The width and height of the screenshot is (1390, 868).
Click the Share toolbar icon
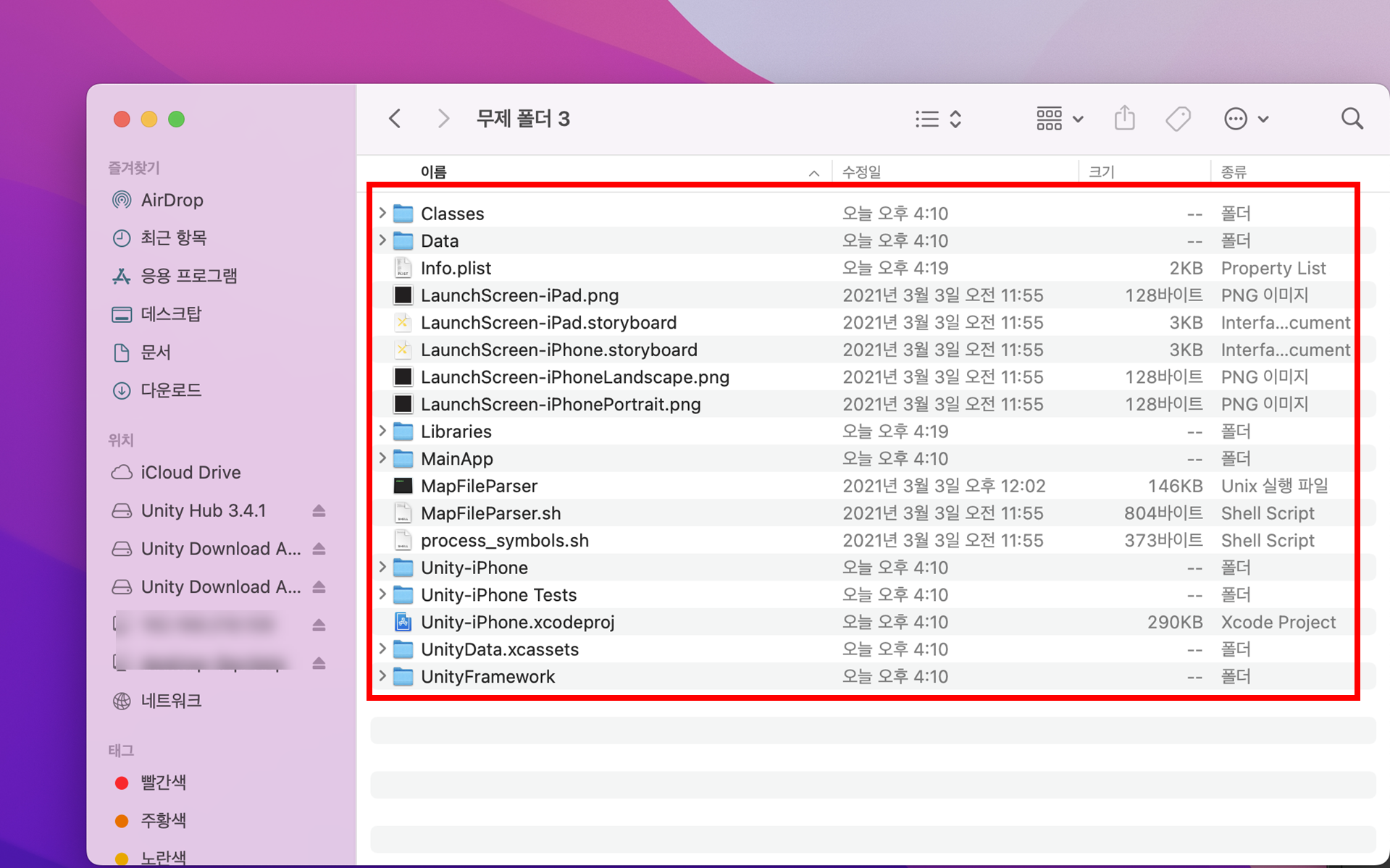(x=1124, y=118)
